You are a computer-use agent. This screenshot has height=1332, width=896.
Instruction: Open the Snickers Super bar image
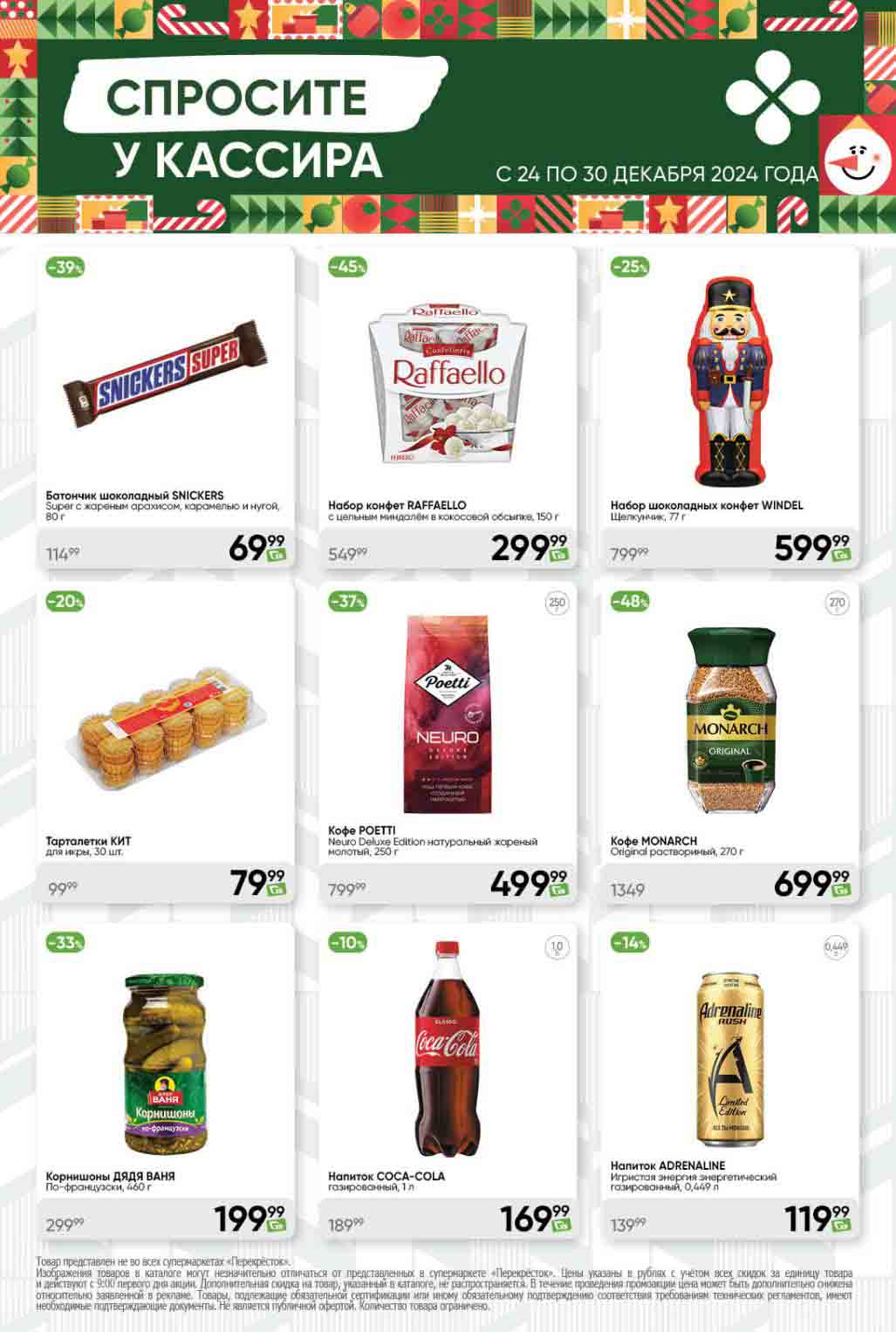point(165,372)
